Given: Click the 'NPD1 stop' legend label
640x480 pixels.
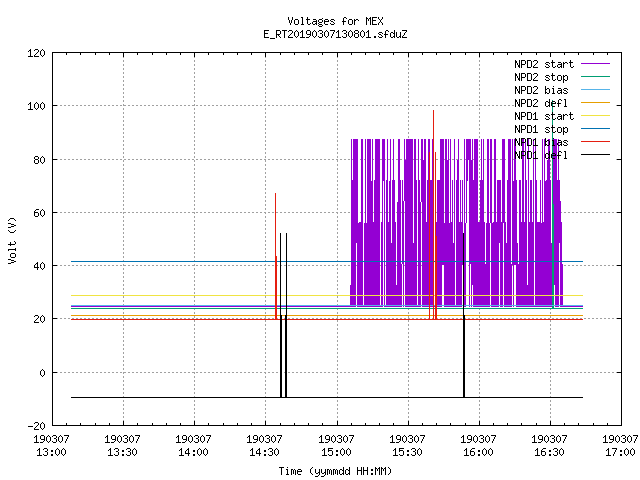Looking at the screenshot, I should [541, 129].
